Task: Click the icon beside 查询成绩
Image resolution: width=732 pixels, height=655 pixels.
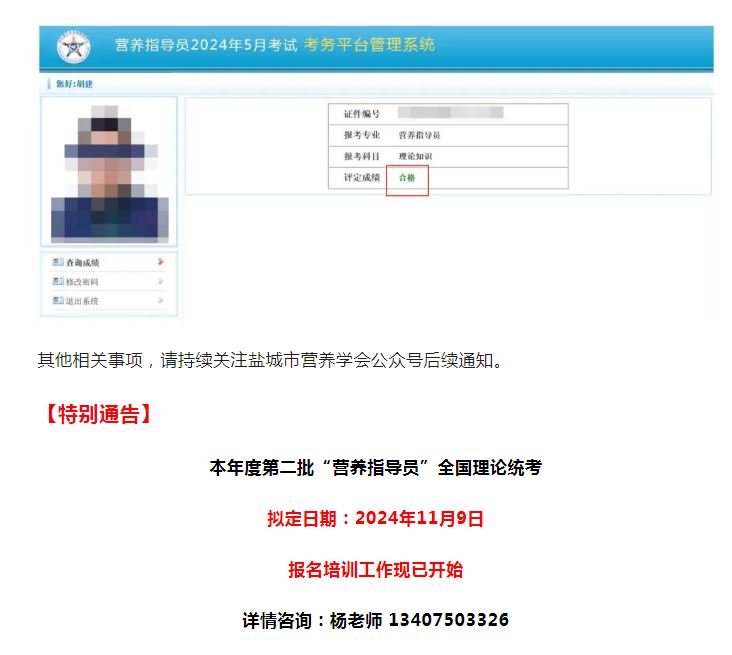Action: pyautogui.click(x=58, y=262)
